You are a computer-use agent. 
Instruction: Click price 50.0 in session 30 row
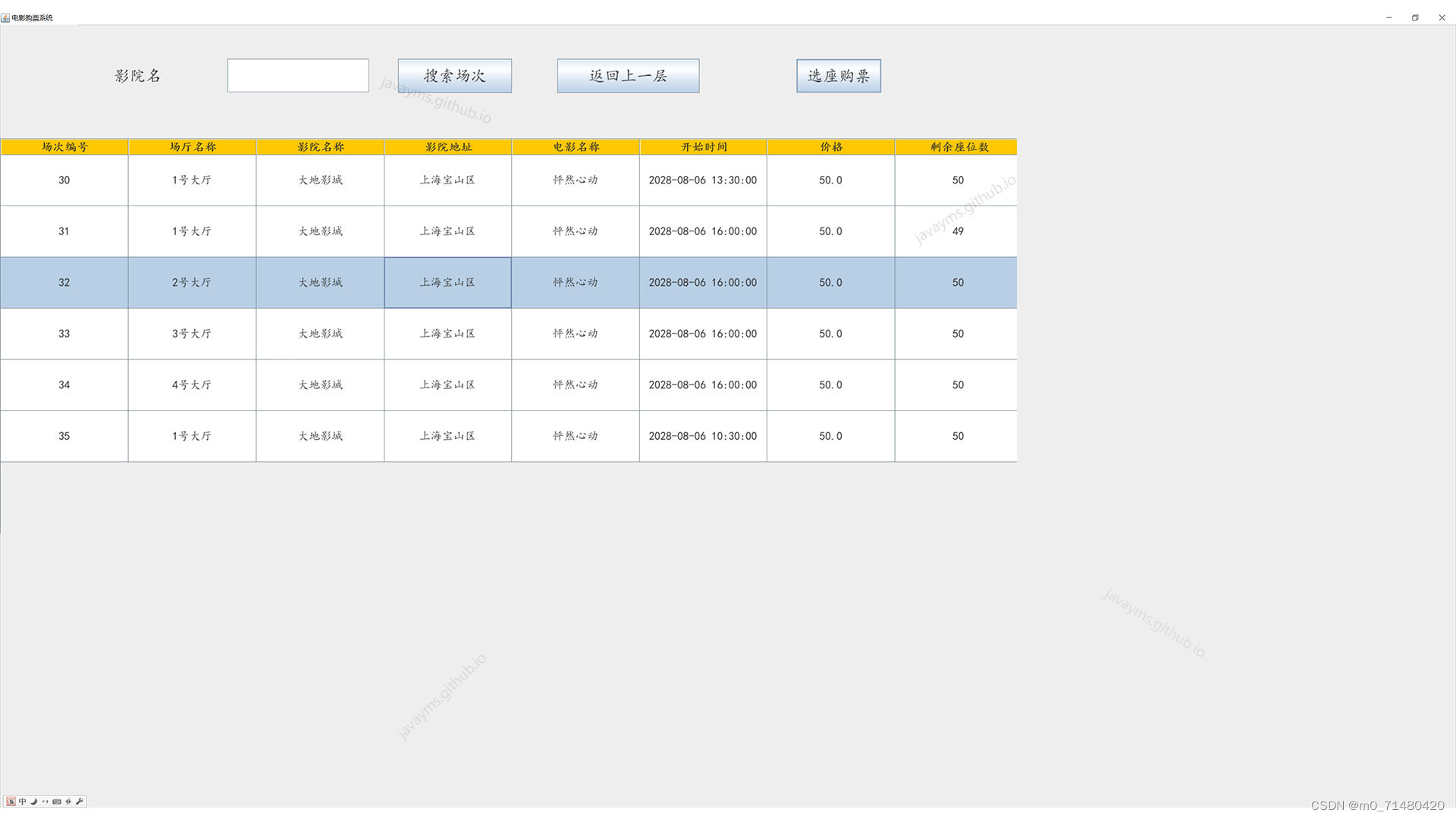(830, 180)
